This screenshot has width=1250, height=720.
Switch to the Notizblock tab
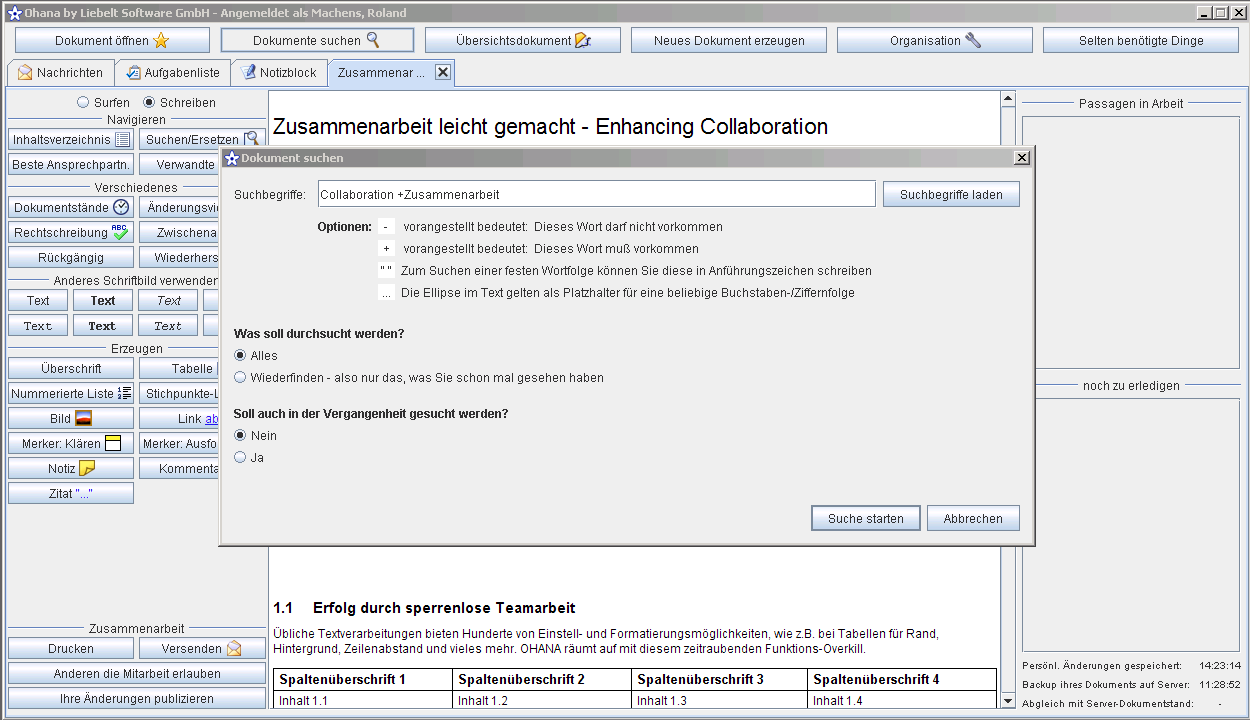279,73
